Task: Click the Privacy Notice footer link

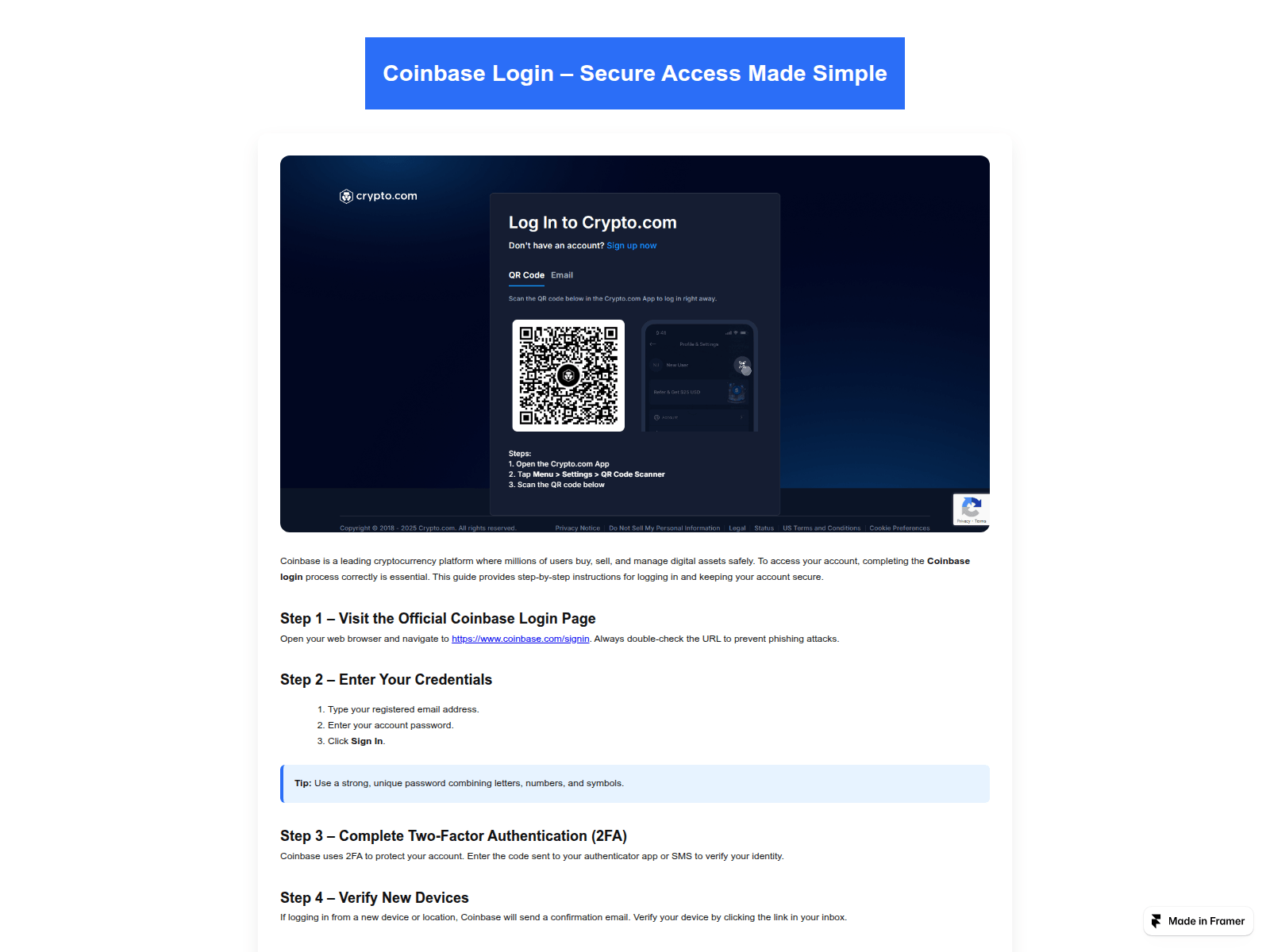Action: click(x=578, y=528)
